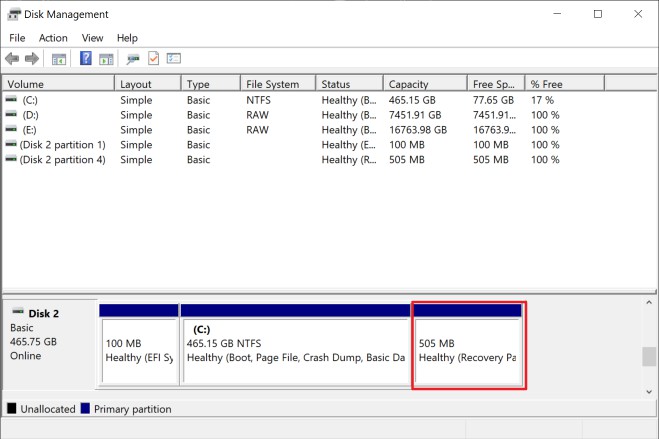Select drive icon of Disk 2 partition 4
The height and width of the screenshot is (439, 659).
[x=11, y=159]
